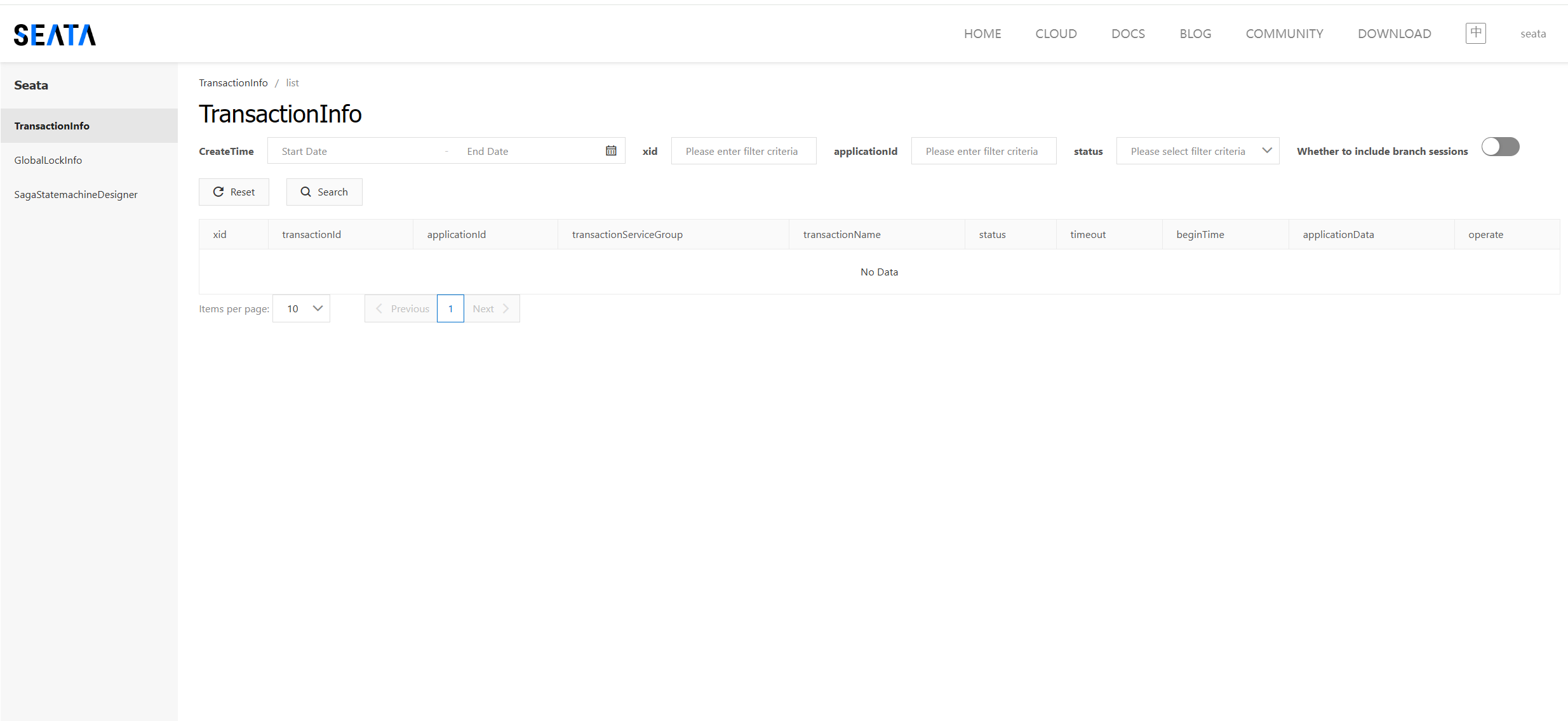This screenshot has height=721, width=1568.
Task: Open GlobalLockInfo in the sidebar
Action: point(48,160)
